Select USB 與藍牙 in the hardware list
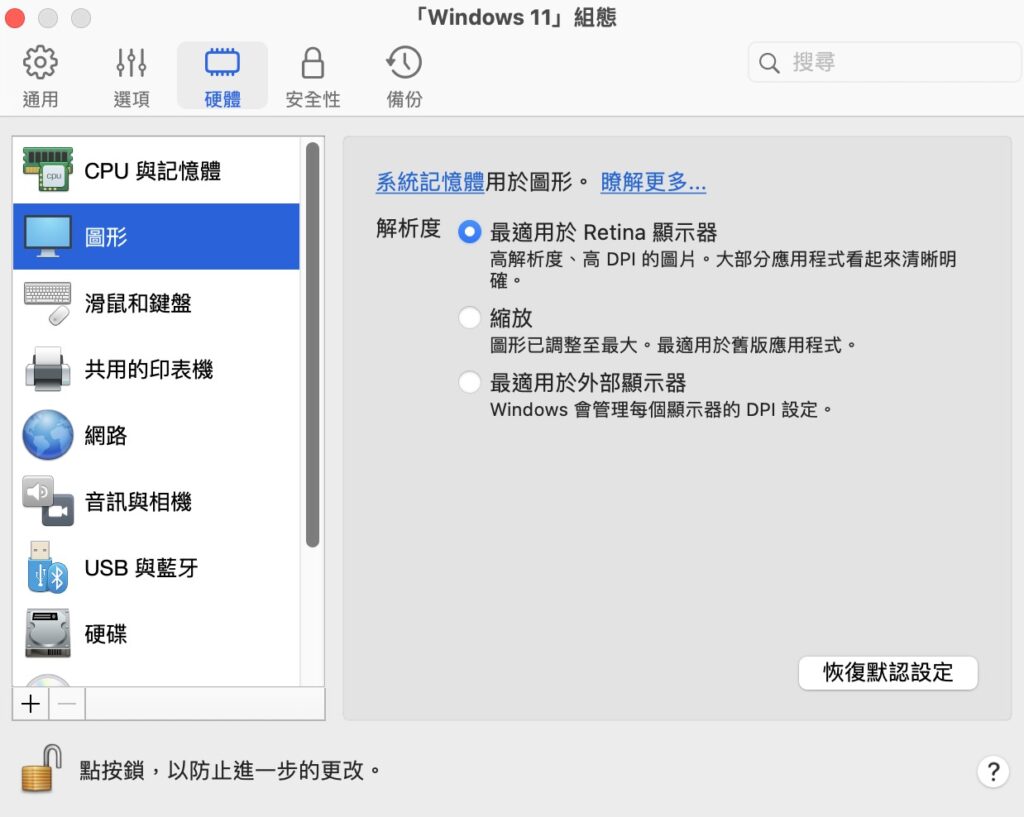Image resolution: width=1024 pixels, height=817 pixels. point(156,567)
